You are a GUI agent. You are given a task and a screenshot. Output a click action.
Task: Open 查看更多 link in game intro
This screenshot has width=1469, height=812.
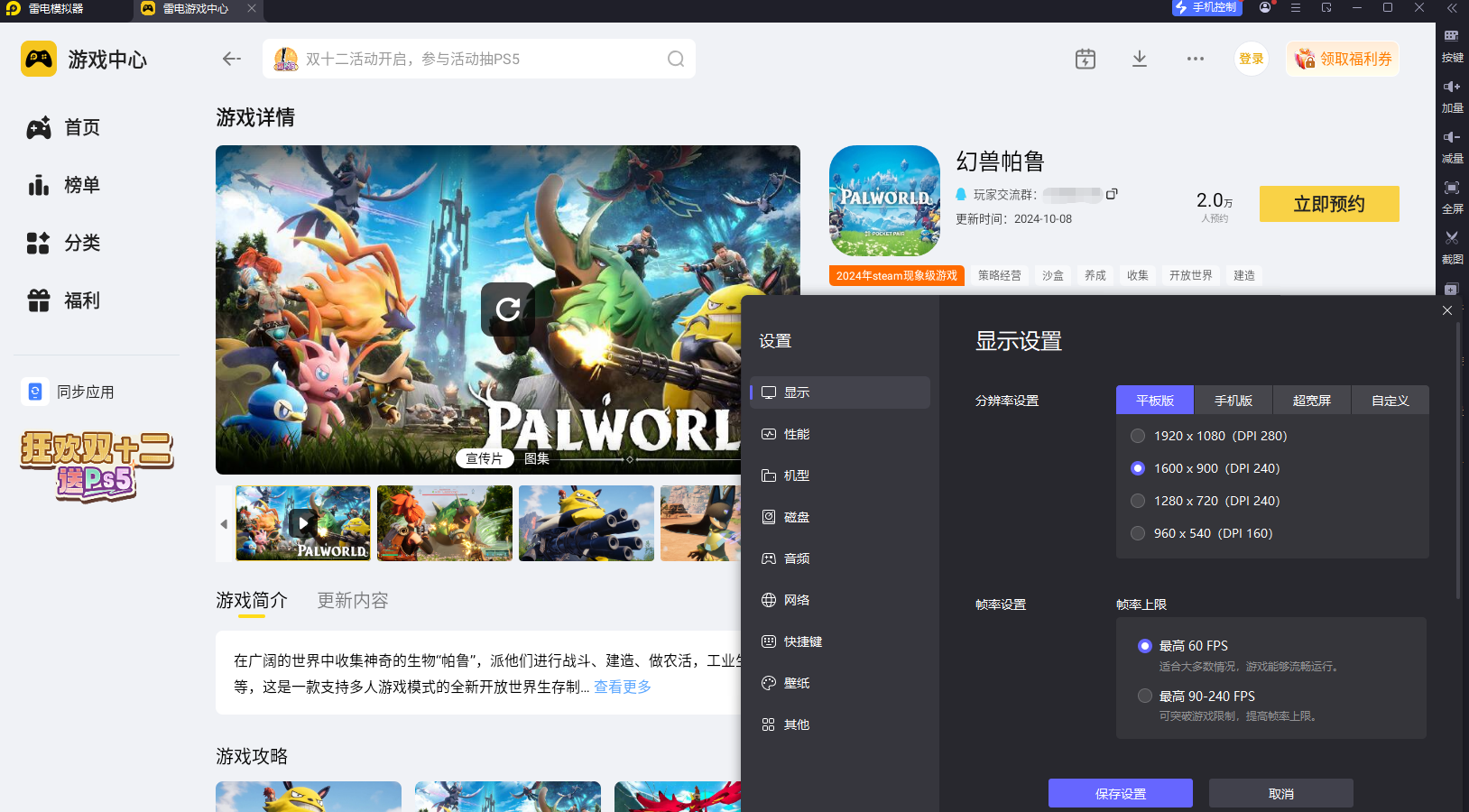pyautogui.click(x=623, y=687)
